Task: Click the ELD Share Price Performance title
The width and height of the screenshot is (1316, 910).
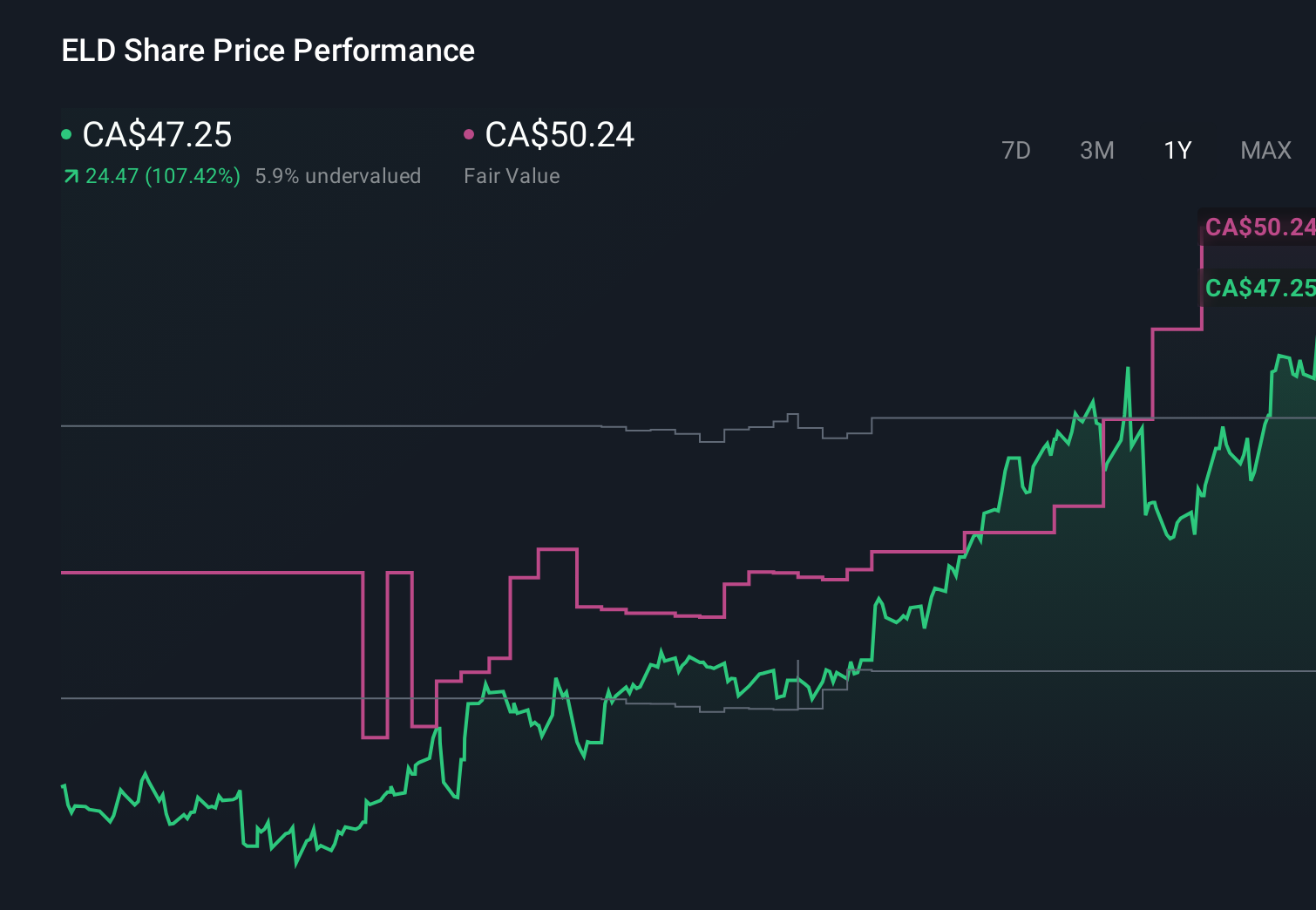Action: [x=268, y=50]
